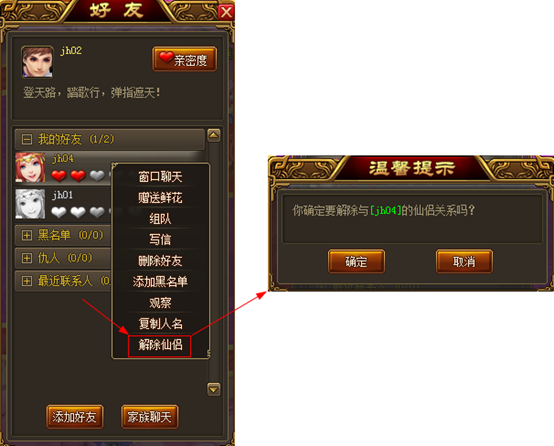Click the 取消 cancel button
554x446 pixels.
pos(464,262)
